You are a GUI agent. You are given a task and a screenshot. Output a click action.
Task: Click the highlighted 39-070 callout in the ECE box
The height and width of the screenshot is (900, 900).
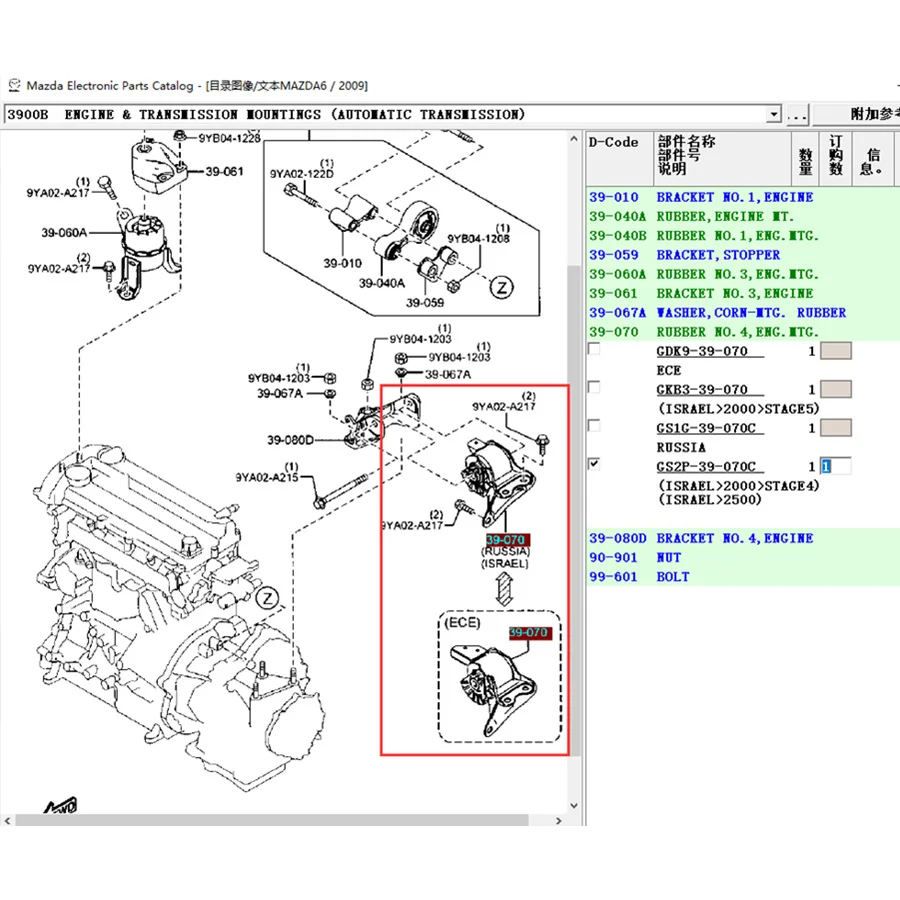529,633
